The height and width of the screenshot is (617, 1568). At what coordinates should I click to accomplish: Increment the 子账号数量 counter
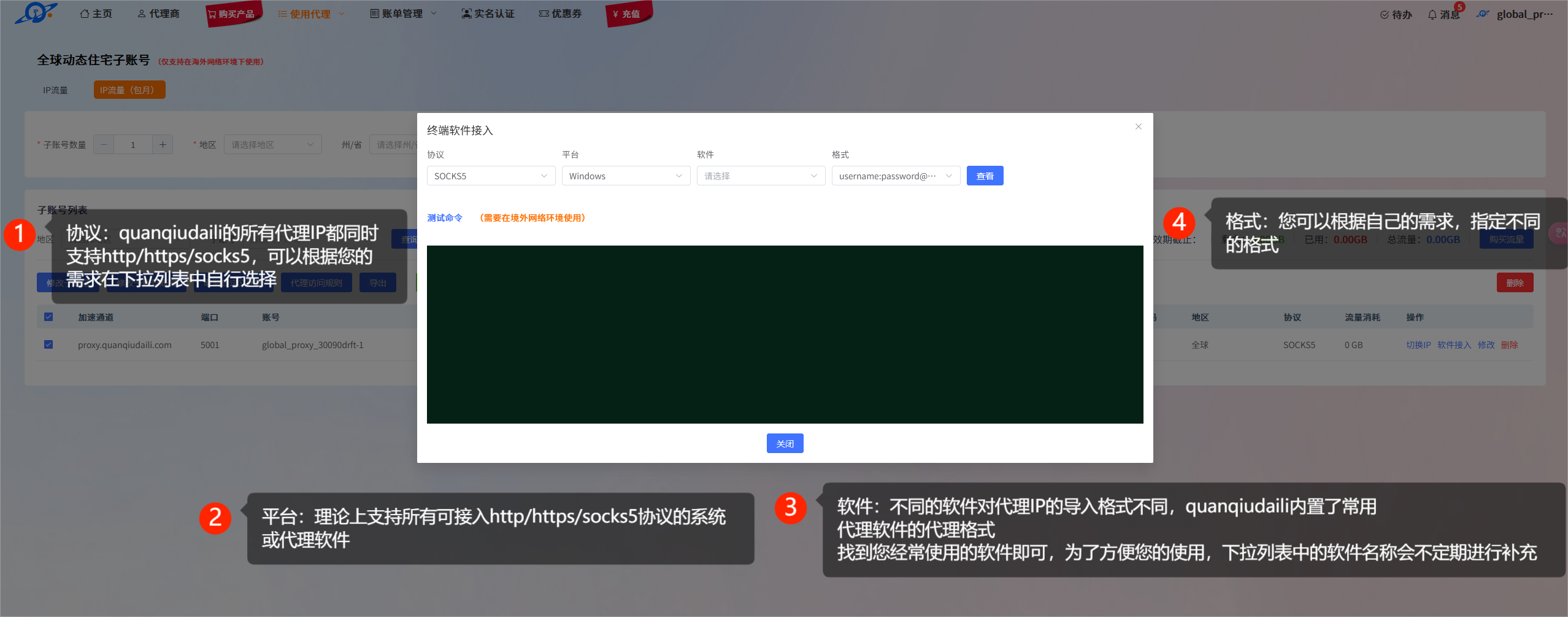pyautogui.click(x=163, y=144)
